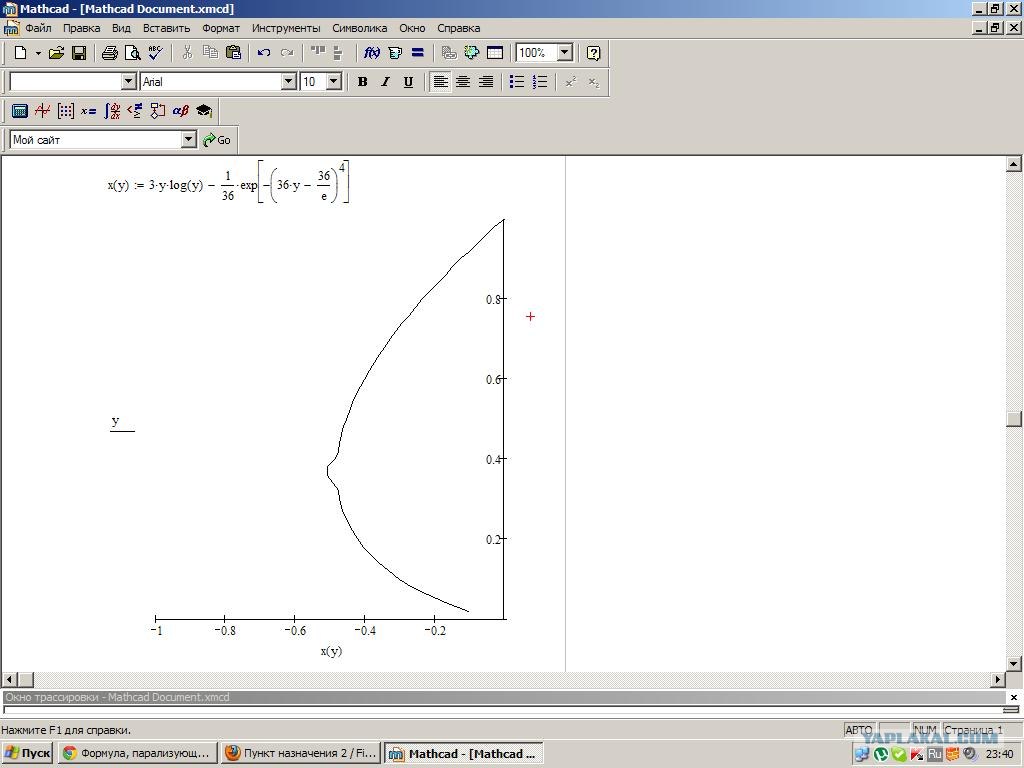The width and height of the screenshot is (1024, 768).
Task: Expand the font size dropdown
Action: [x=334, y=82]
